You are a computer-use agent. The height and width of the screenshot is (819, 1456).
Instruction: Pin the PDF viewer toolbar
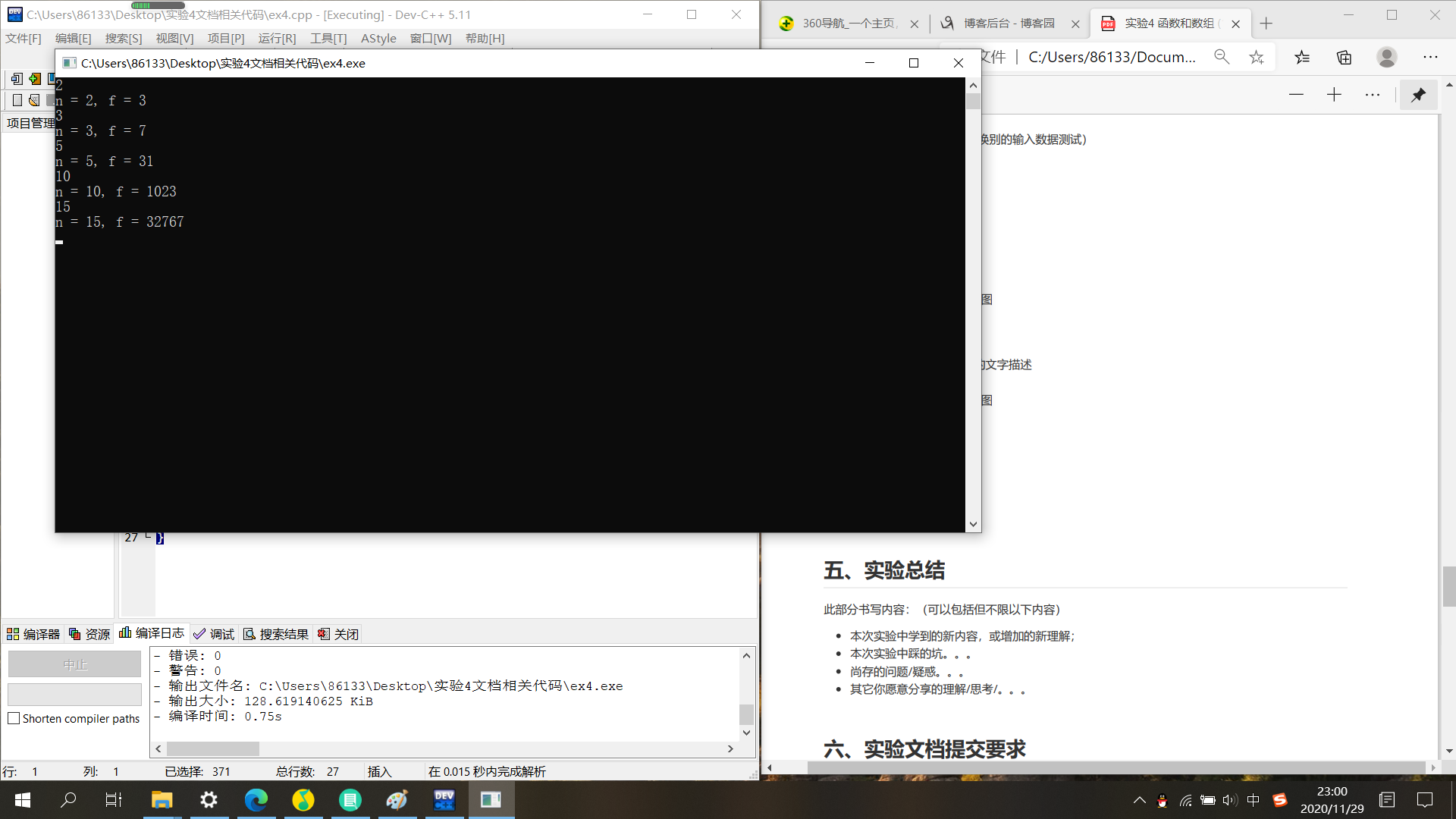[x=1418, y=95]
